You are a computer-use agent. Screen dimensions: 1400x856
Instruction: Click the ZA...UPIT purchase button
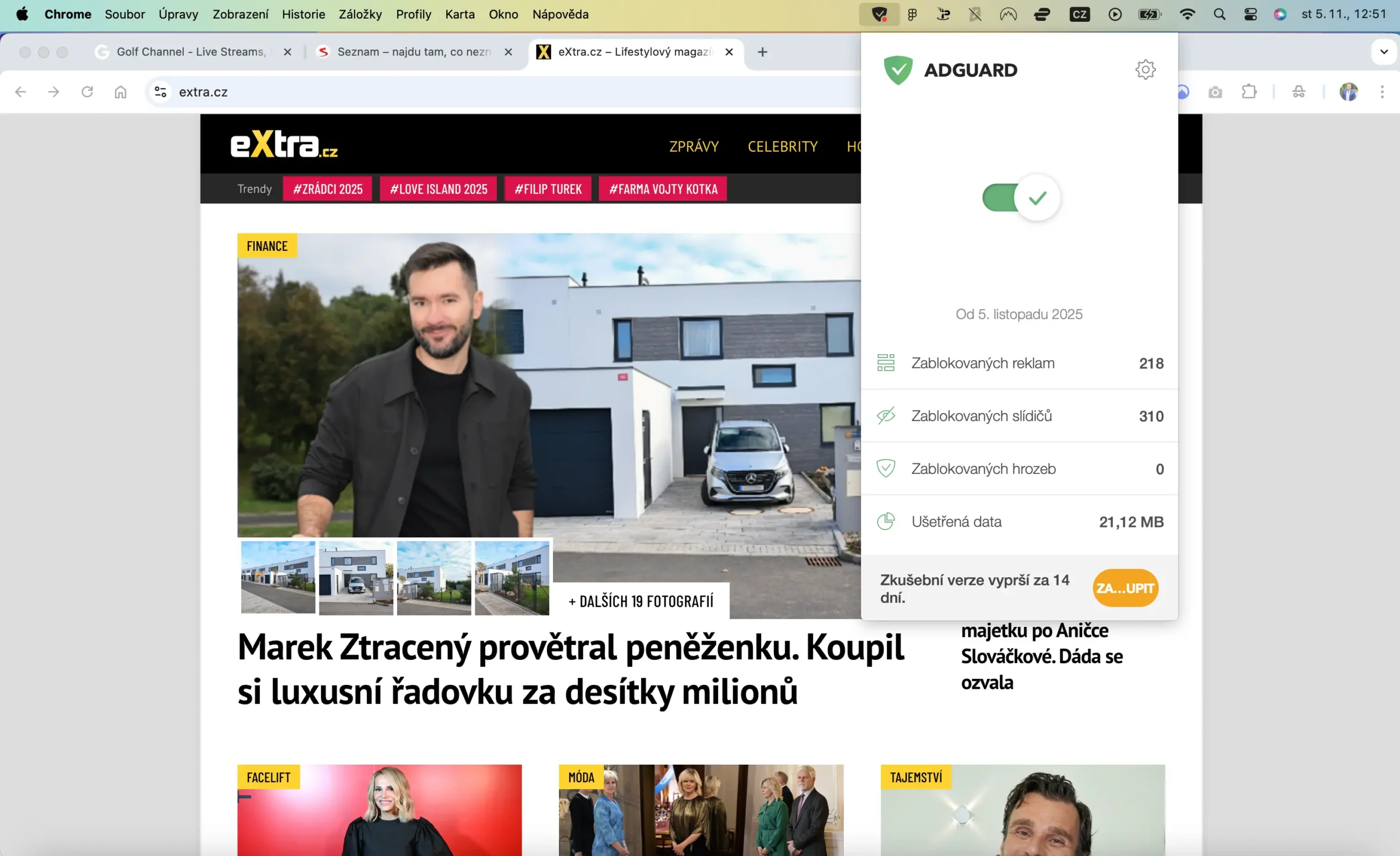pos(1125,588)
